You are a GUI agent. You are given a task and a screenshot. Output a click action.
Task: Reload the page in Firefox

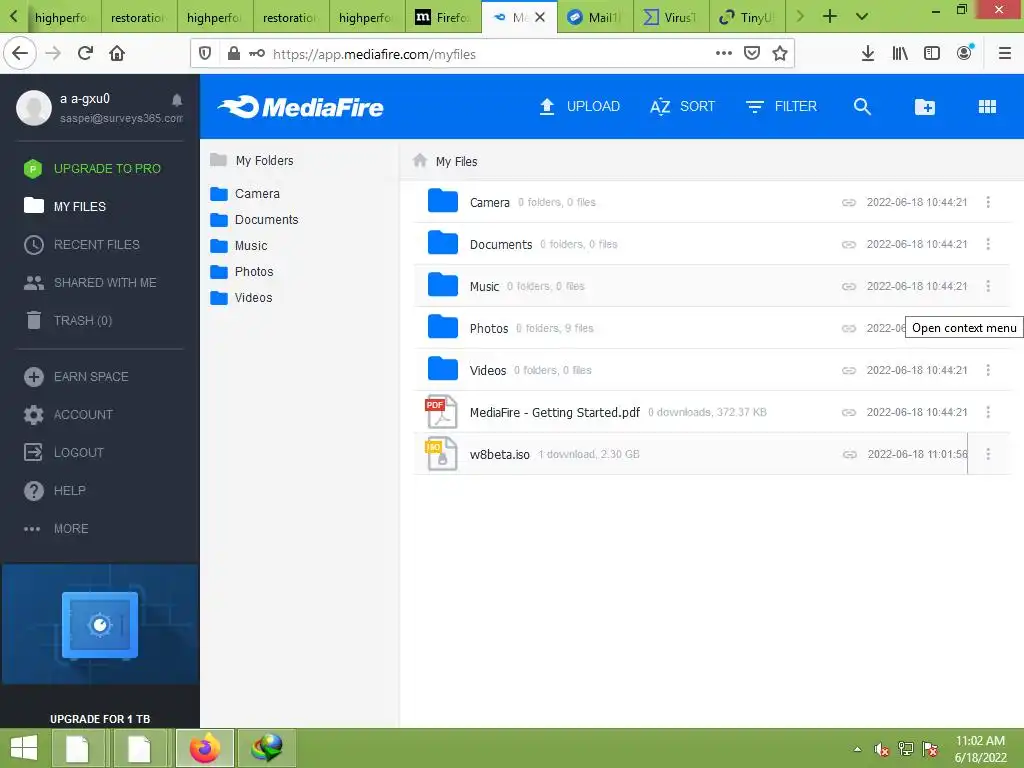click(85, 53)
